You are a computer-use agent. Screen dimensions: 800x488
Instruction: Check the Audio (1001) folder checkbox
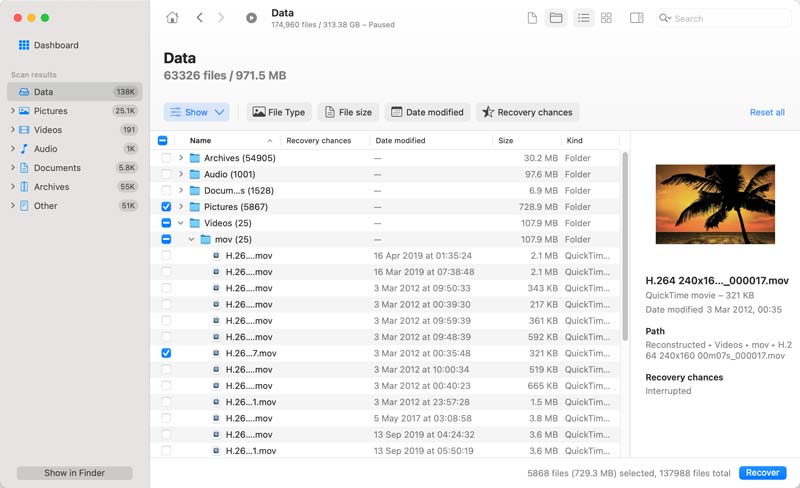pyautogui.click(x=166, y=174)
